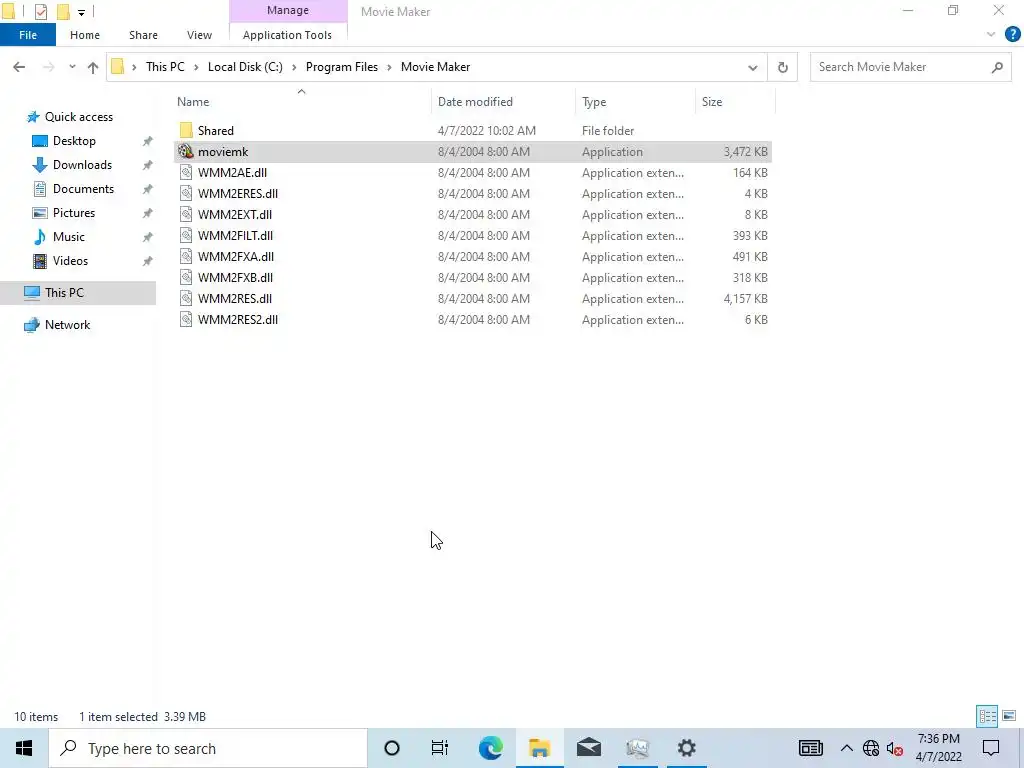Click the WMM2EXT.dll file icon

pos(186,214)
